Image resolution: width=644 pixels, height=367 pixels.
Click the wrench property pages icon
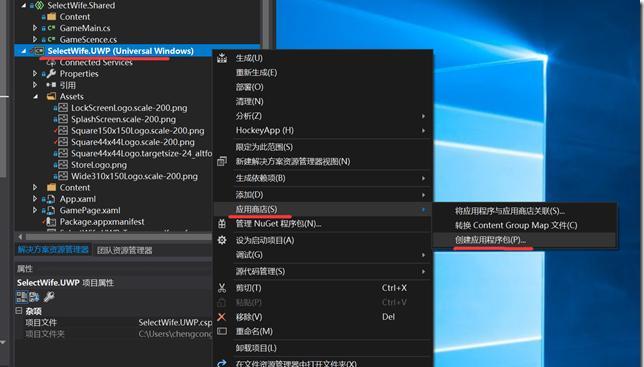[x=49, y=296]
